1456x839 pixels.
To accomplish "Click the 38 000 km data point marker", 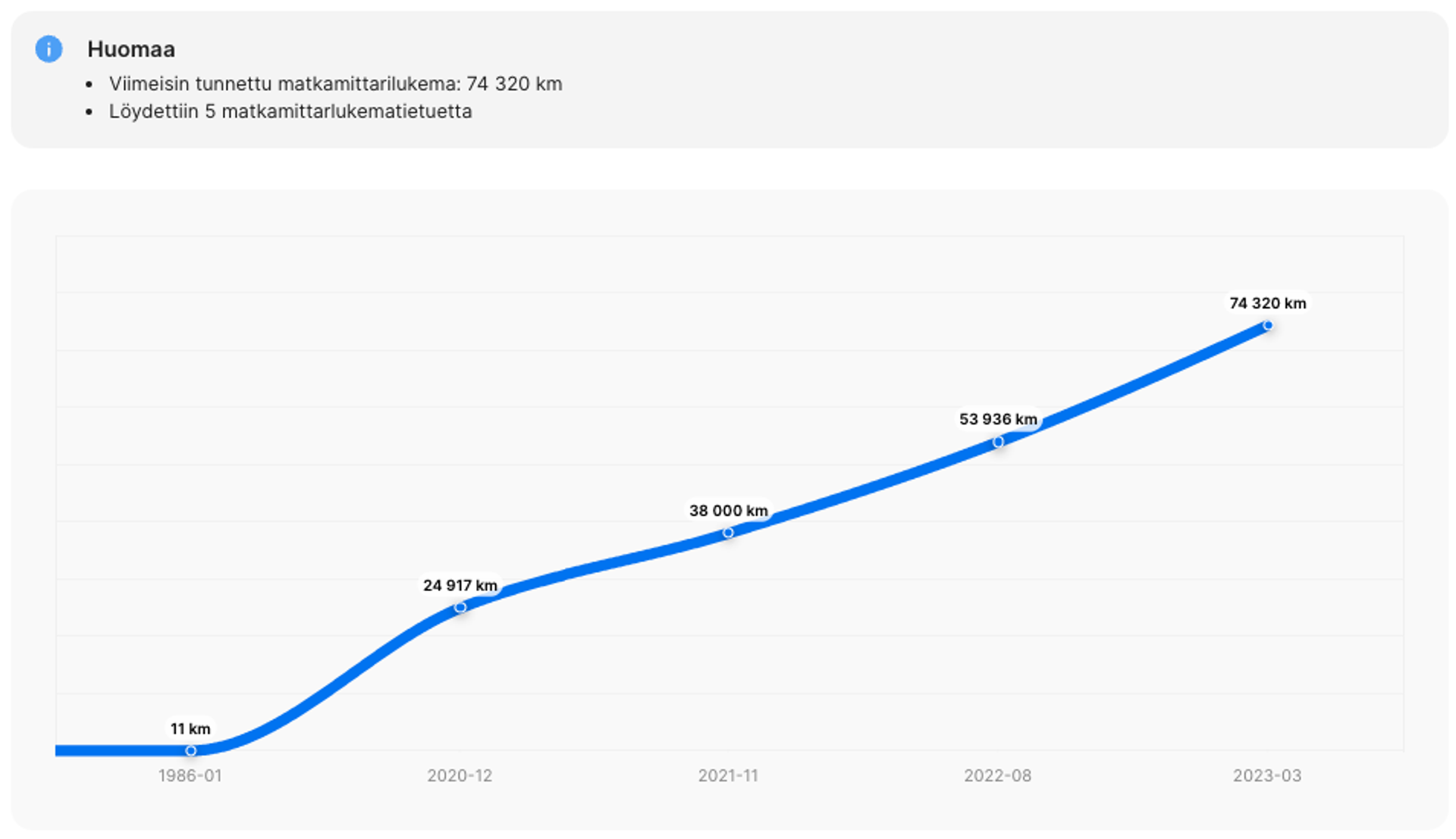I will pos(728,533).
